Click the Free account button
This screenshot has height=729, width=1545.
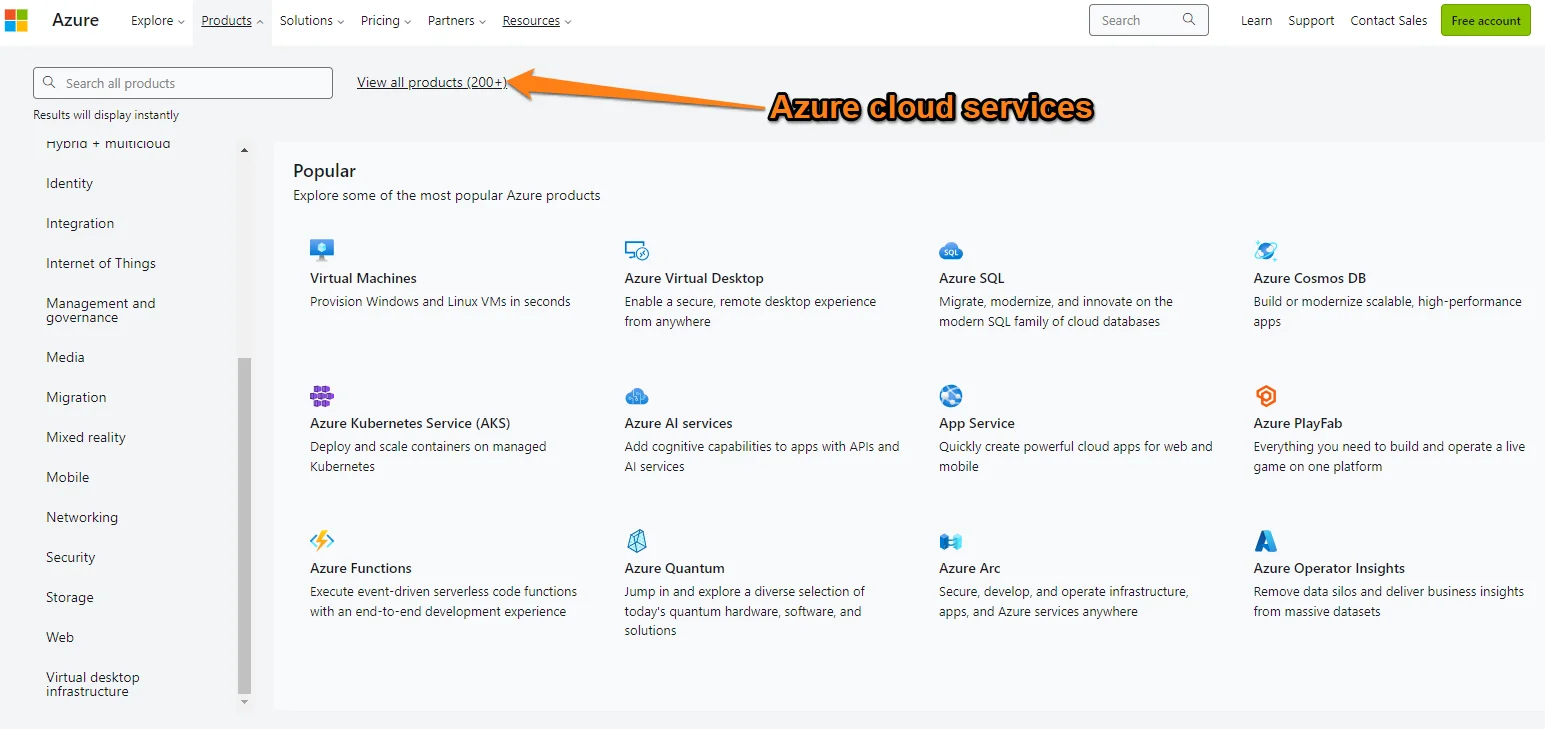[1486, 20]
